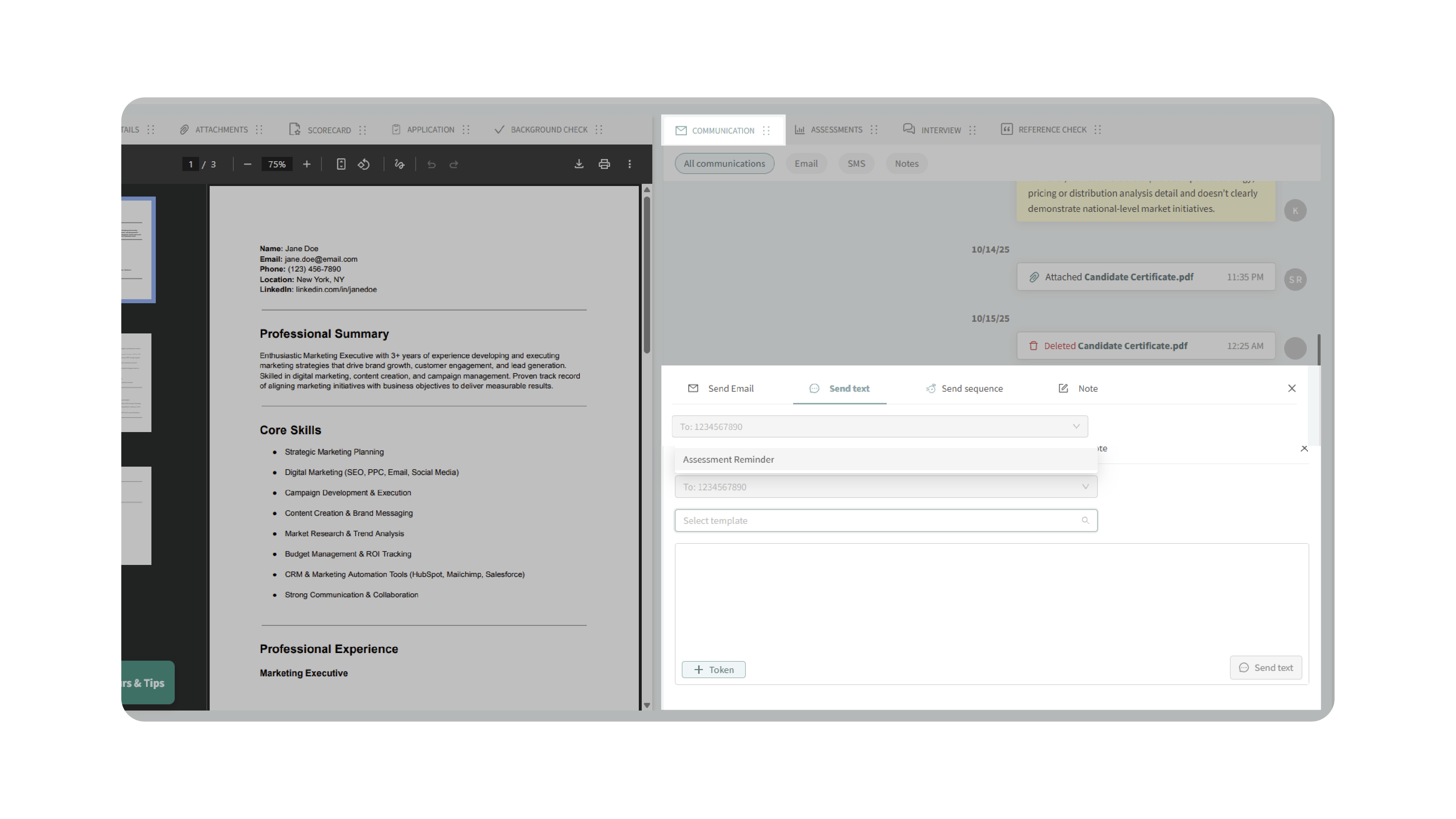Zoom in on the PDF
Screen dimensions: 1456x819
(x=306, y=164)
